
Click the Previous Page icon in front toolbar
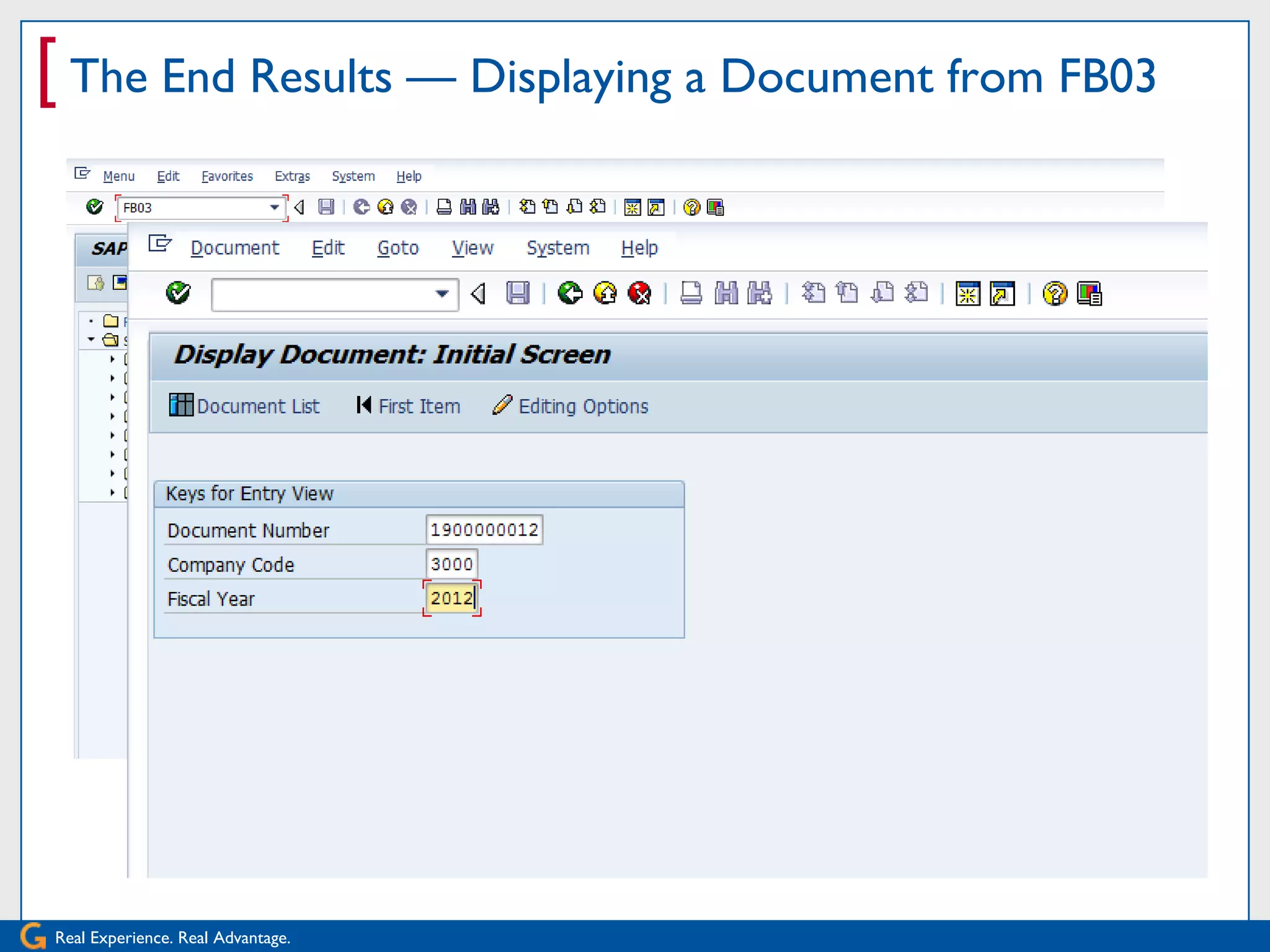tap(847, 293)
